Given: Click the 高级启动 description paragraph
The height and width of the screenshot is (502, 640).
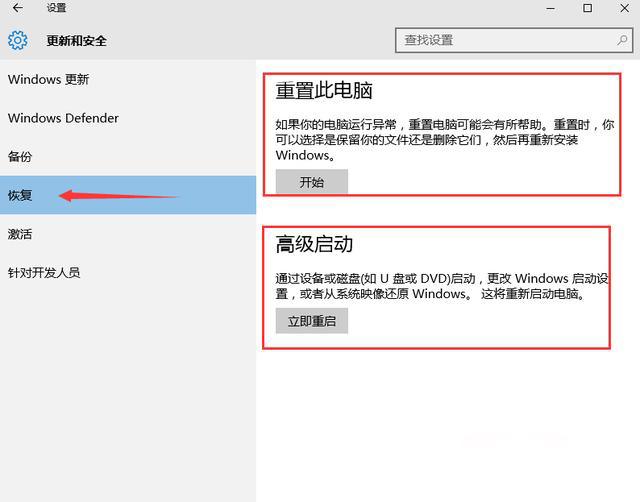Looking at the screenshot, I should (429, 286).
